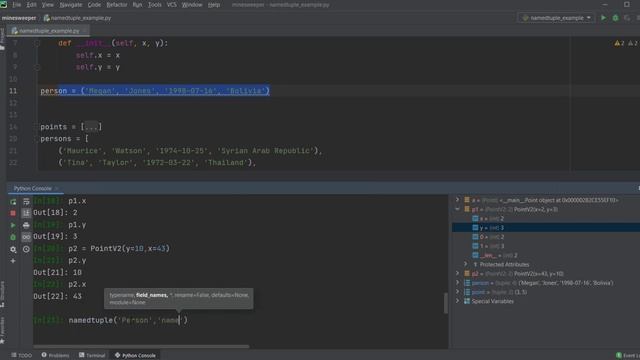The height and width of the screenshot is (360, 640).
Task: Open the TODO tool window
Action: (x=22, y=356)
